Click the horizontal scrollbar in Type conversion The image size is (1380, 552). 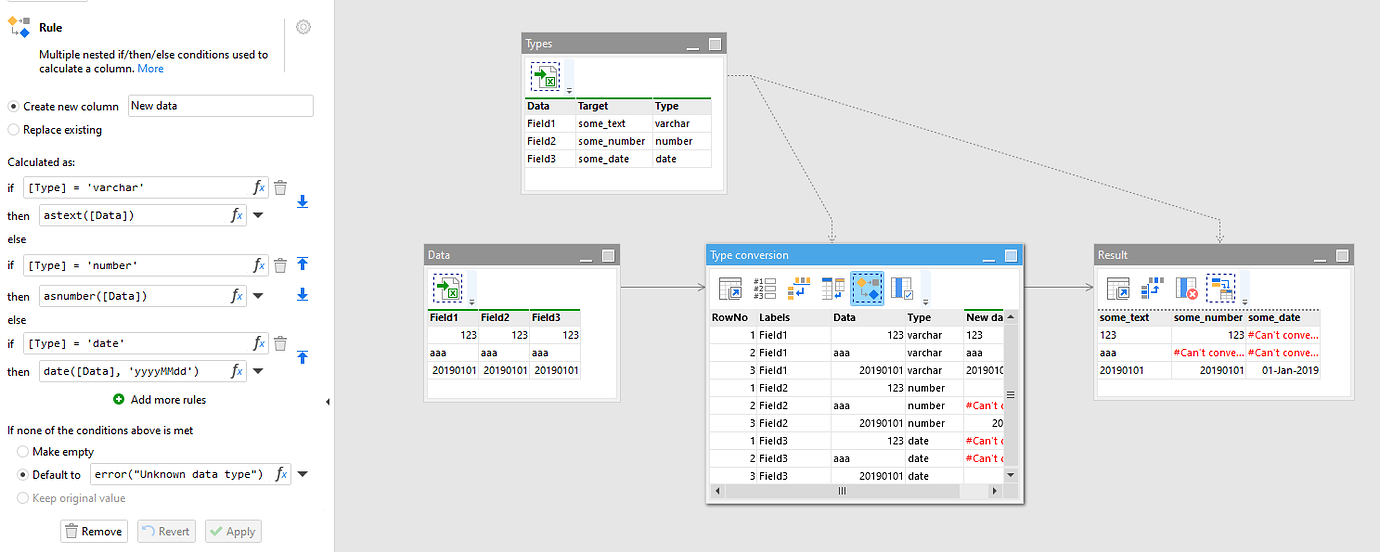pos(842,491)
